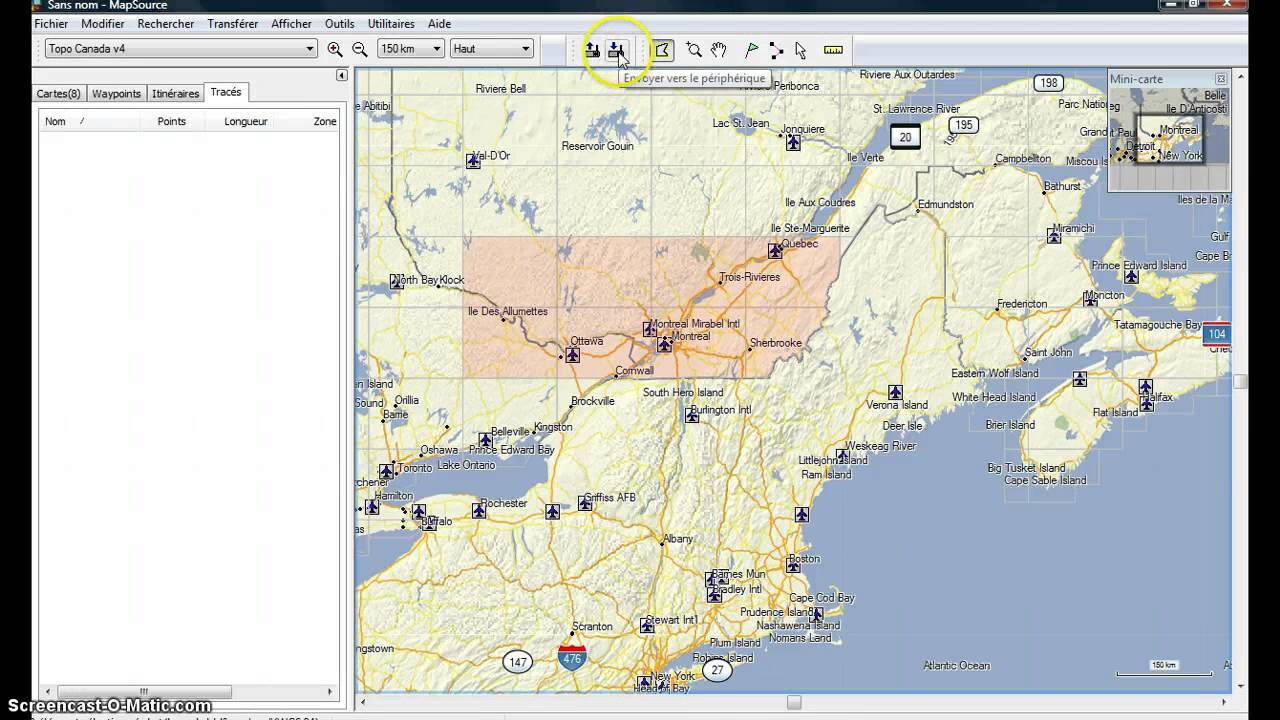Open the Outils menu
The height and width of the screenshot is (720, 1280).
339,24
